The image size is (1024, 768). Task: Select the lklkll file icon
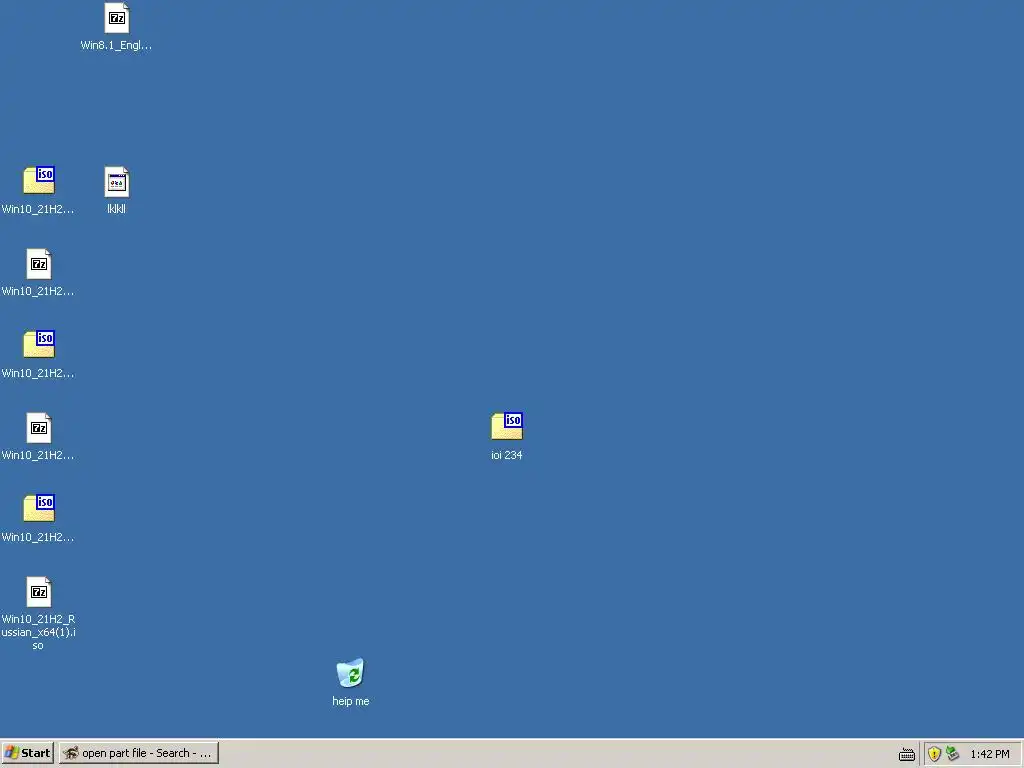(x=117, y=182)
